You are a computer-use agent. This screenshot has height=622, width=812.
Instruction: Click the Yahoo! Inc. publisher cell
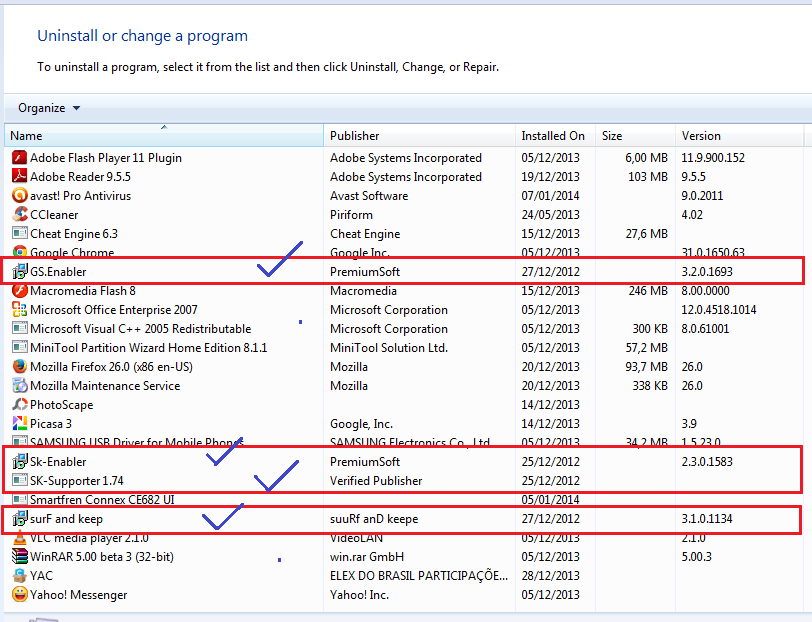(x=359, y=595)
